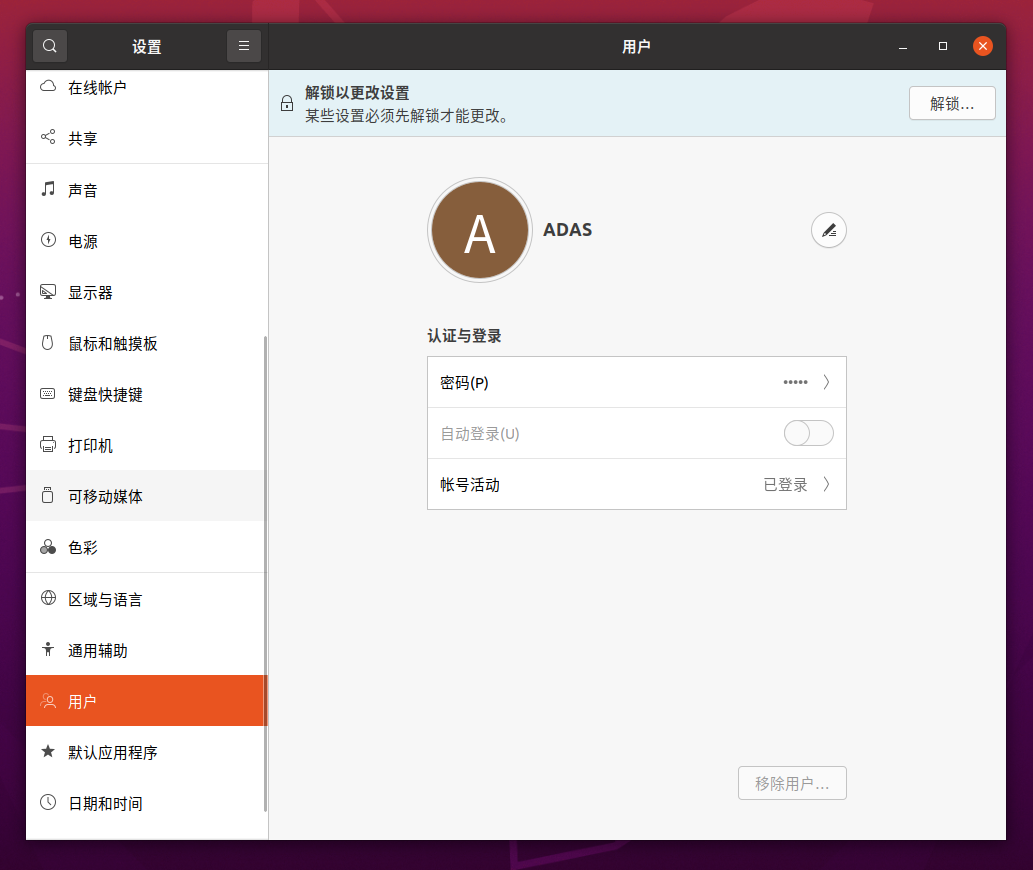Click the search icon in Settings header
This screenshot has height=870, width=1033.
(49, 46)
